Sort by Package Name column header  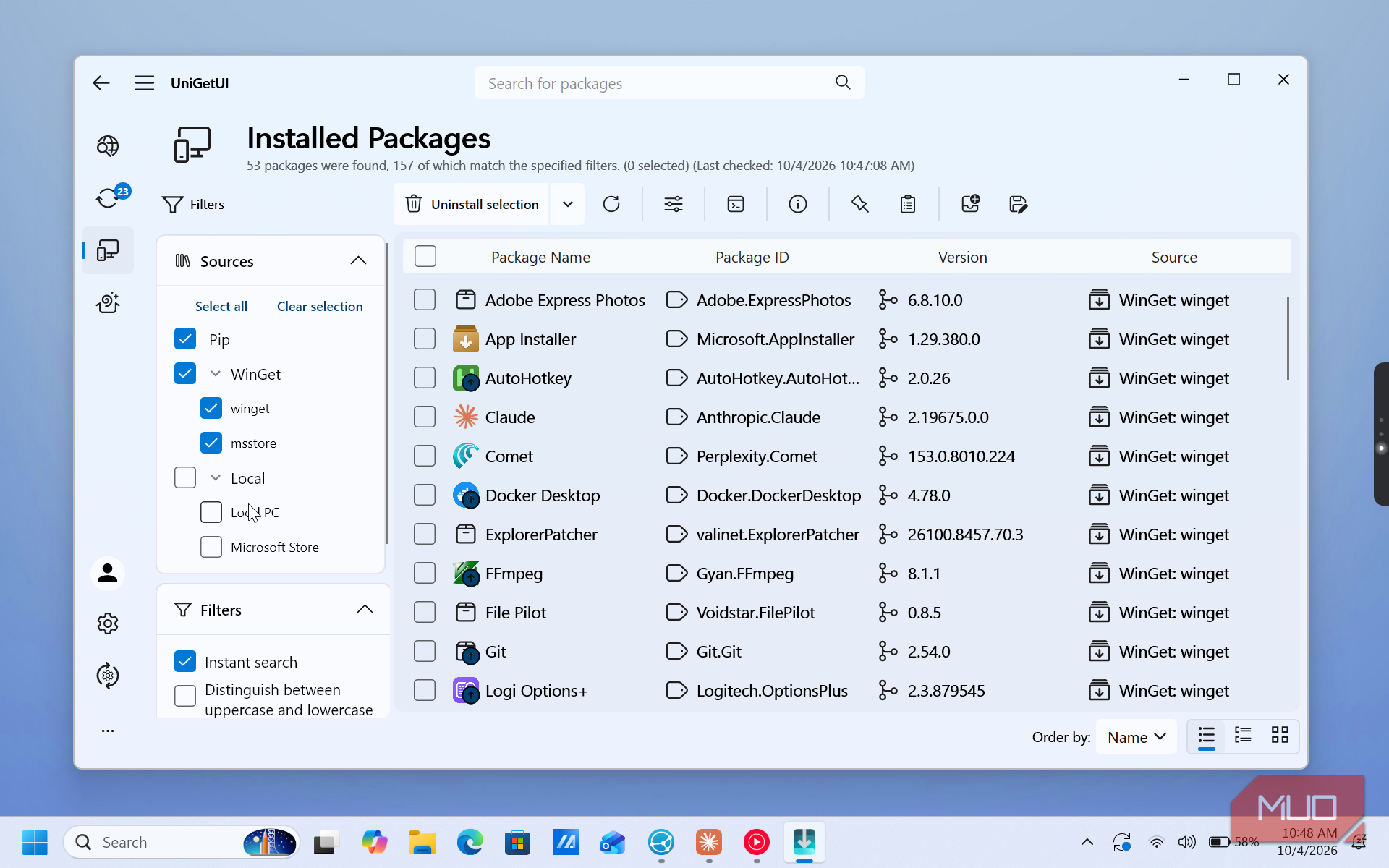tap(540, 257)
